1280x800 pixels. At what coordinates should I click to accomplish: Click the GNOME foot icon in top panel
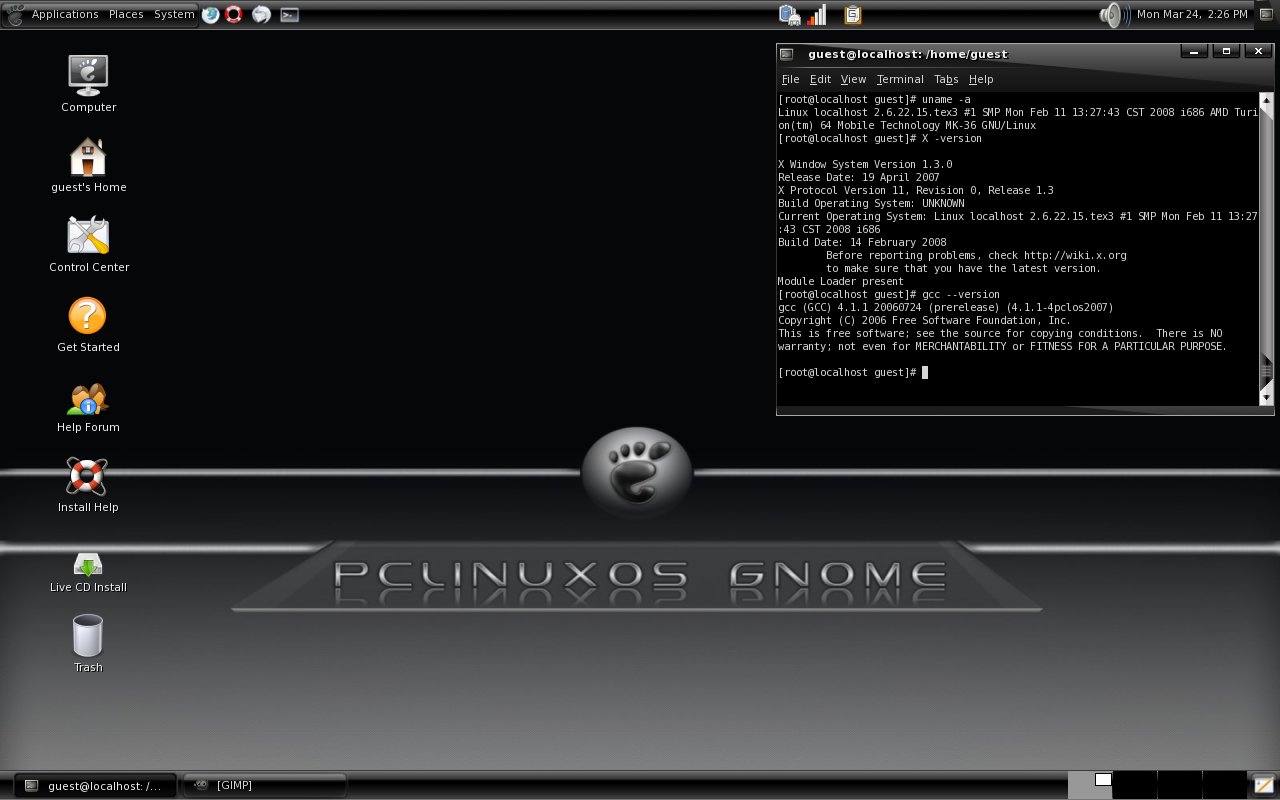(14, 14)
